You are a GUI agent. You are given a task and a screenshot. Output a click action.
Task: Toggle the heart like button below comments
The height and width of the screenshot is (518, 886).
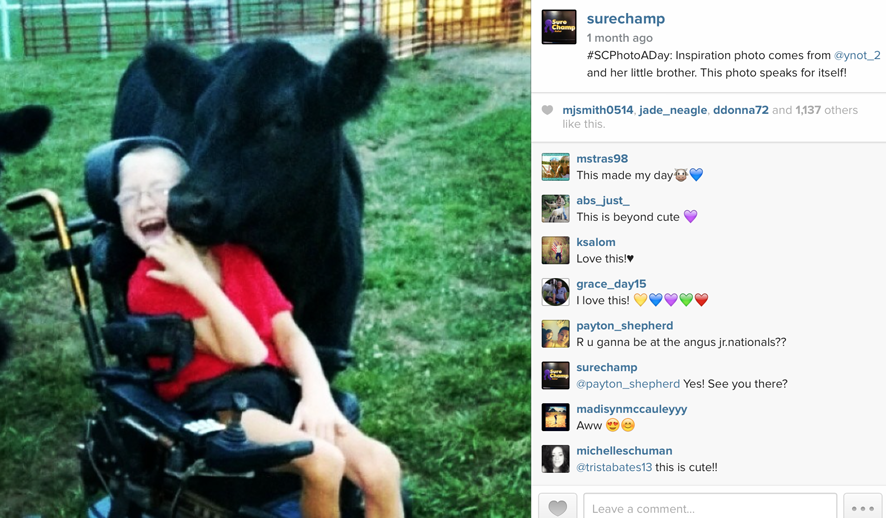pyautogui.click(x=557, y=507)
